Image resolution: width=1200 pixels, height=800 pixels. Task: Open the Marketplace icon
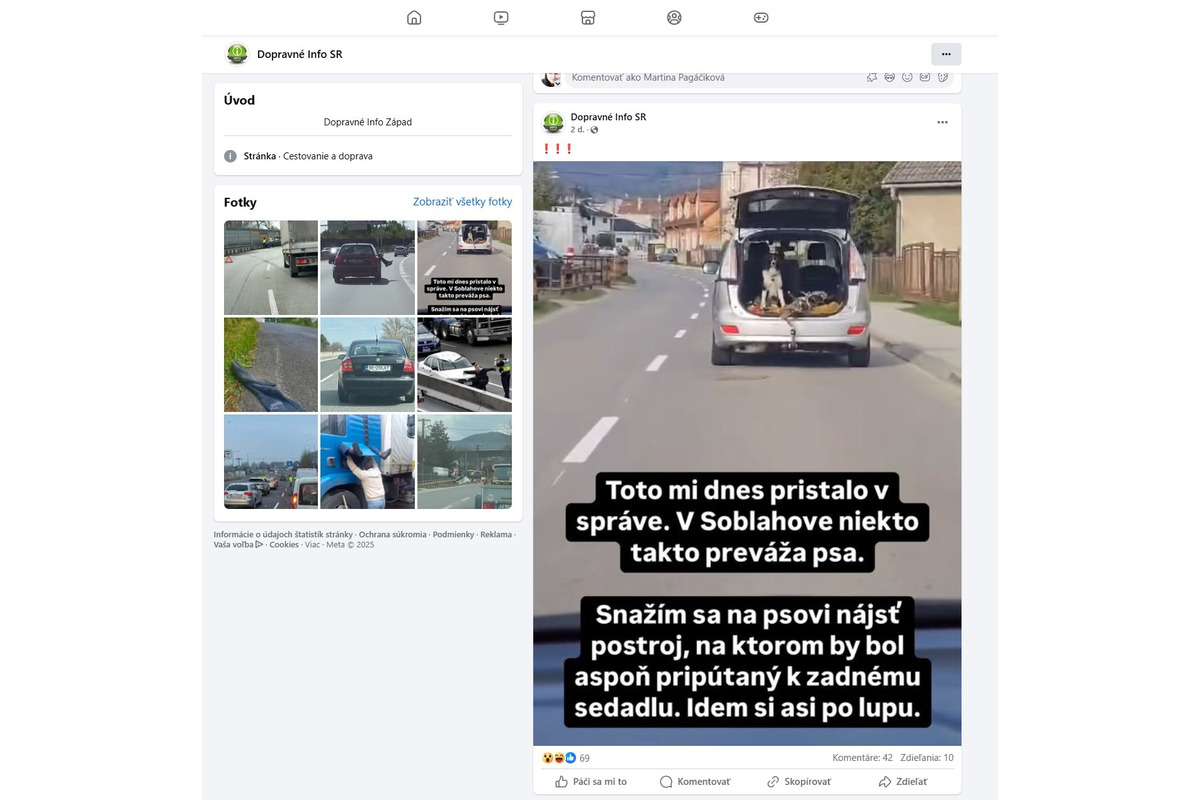point(588,17)
